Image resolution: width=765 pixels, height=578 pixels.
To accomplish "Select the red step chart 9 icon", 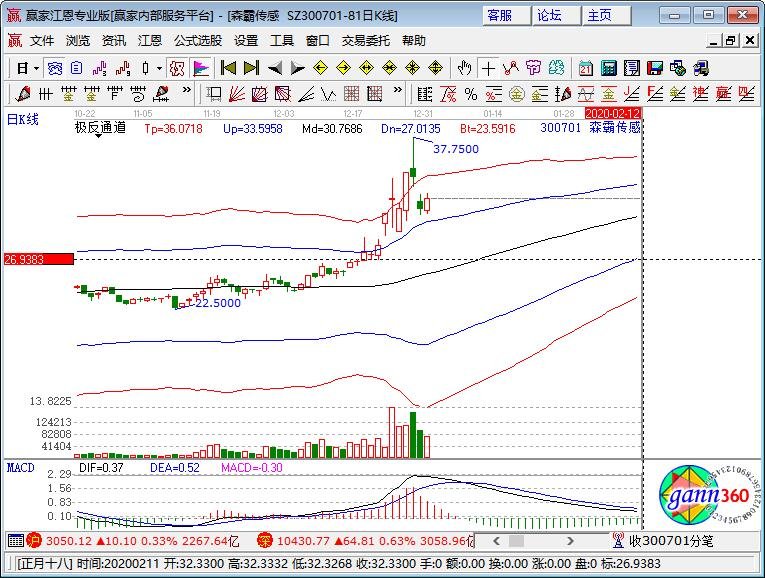I will click(123, 68).
